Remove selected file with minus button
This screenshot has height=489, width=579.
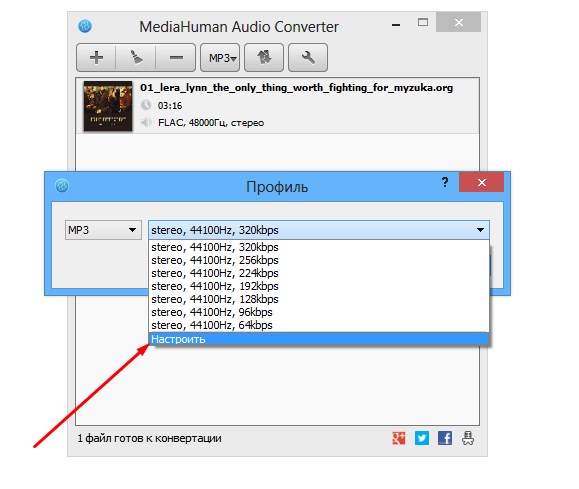176,58
